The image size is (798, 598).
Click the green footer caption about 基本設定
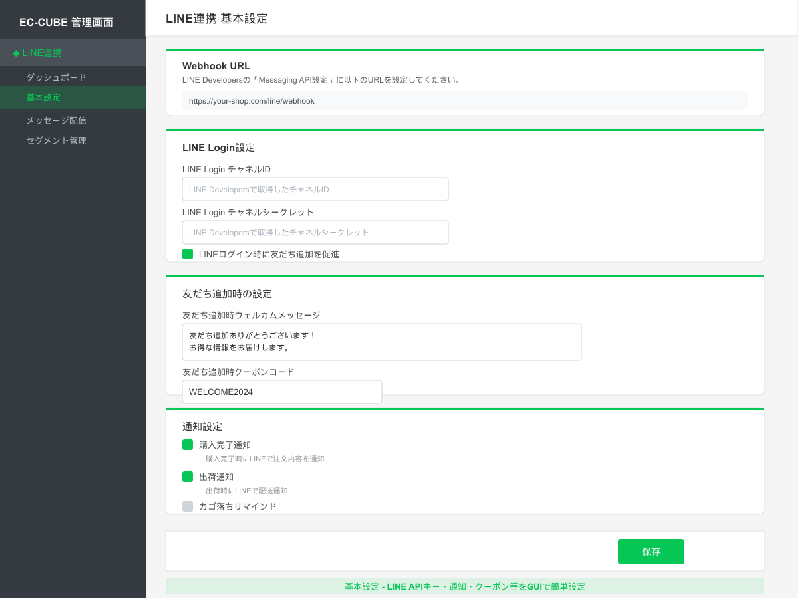465,586
